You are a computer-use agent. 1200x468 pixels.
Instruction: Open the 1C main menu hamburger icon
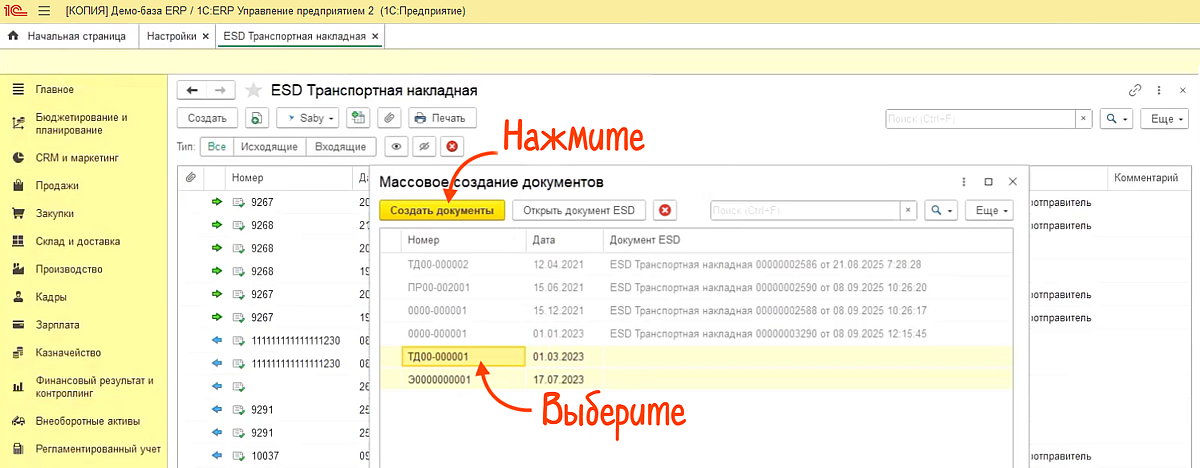(x=43, y=10)
